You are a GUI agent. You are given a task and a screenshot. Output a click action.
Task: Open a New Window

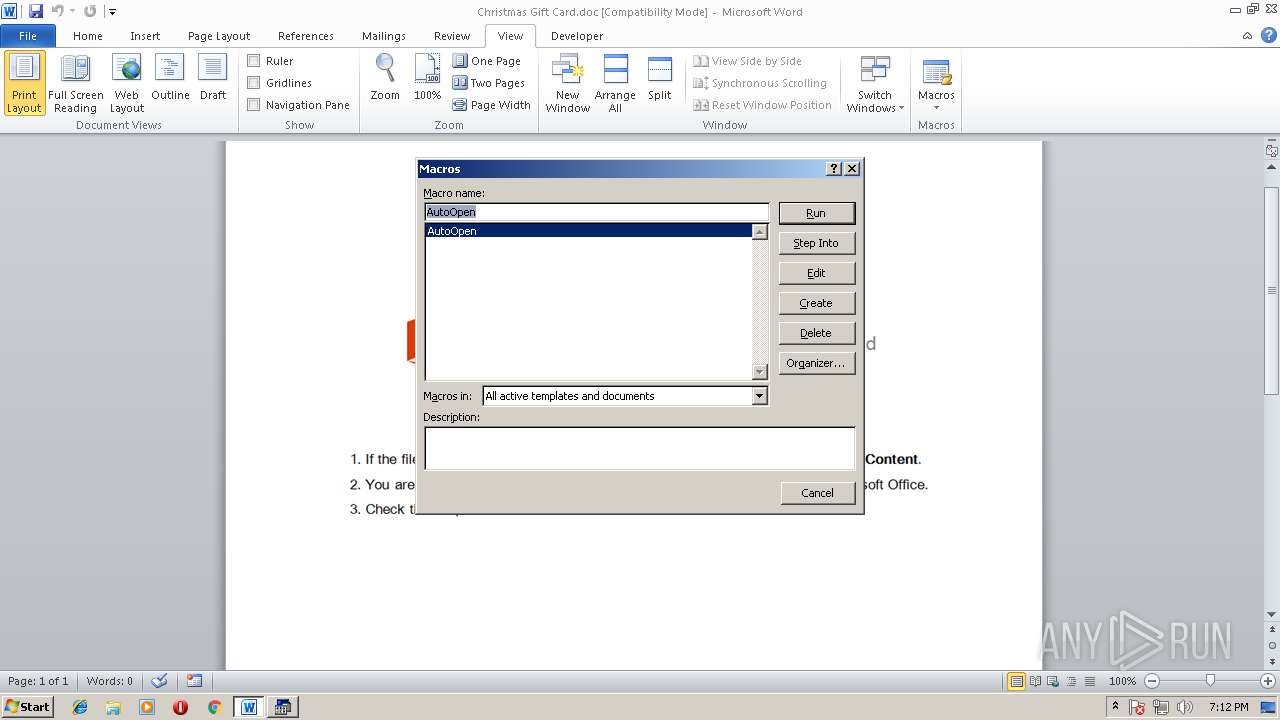tap(567, 84)
